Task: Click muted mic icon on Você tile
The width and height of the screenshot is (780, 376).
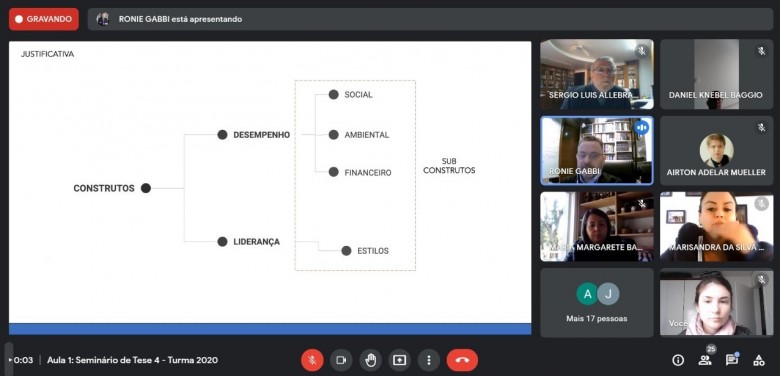Action: tap(761, 280)
